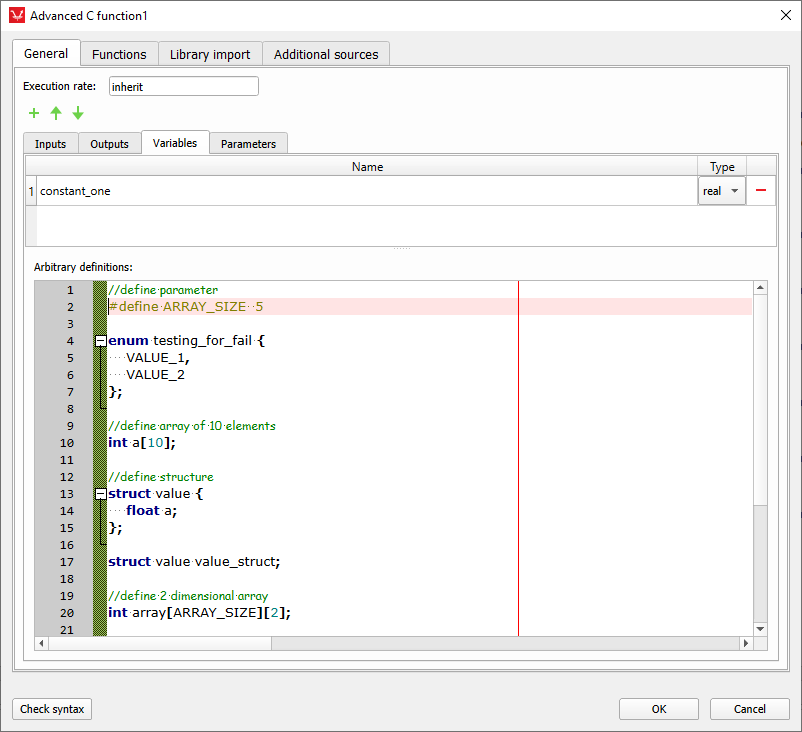Image resolution: width=802 pixels, height=732 pixels.
Task: Confirm with the OK button
Action: (x=658, y=709)
